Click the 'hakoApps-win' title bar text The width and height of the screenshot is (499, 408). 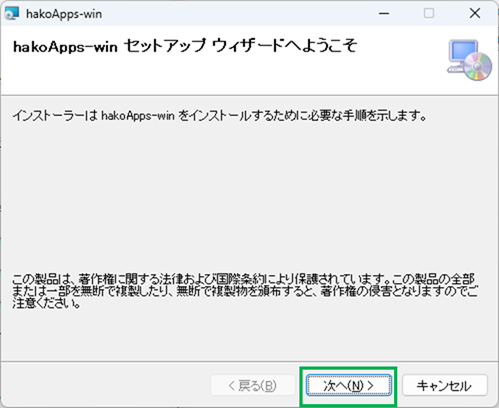tap(64, 14)
